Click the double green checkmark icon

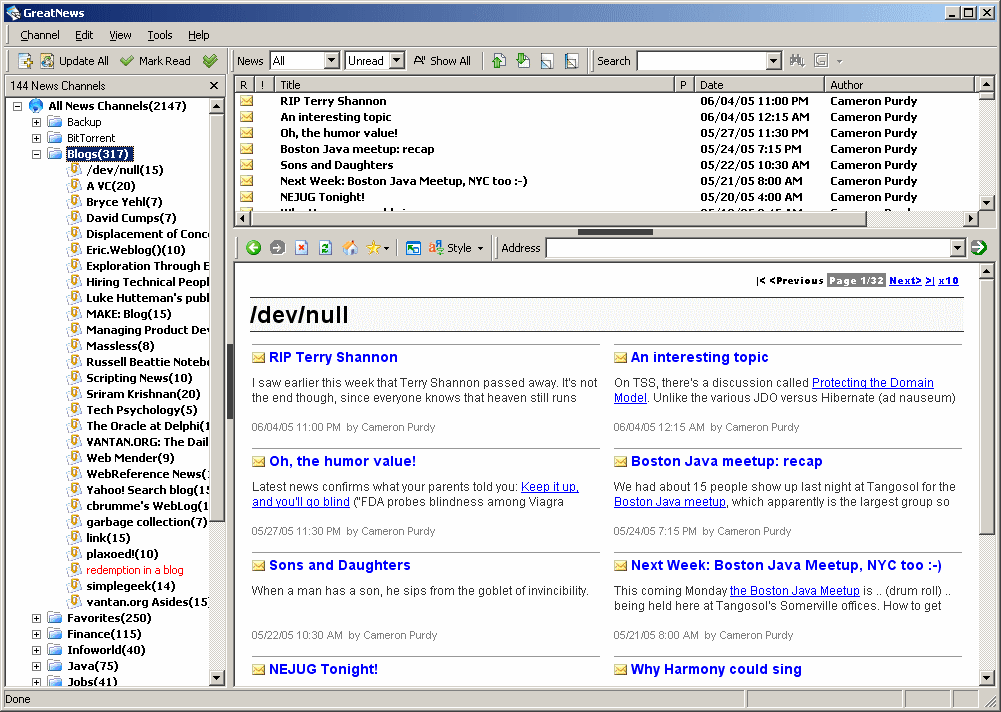click(210, 61)
